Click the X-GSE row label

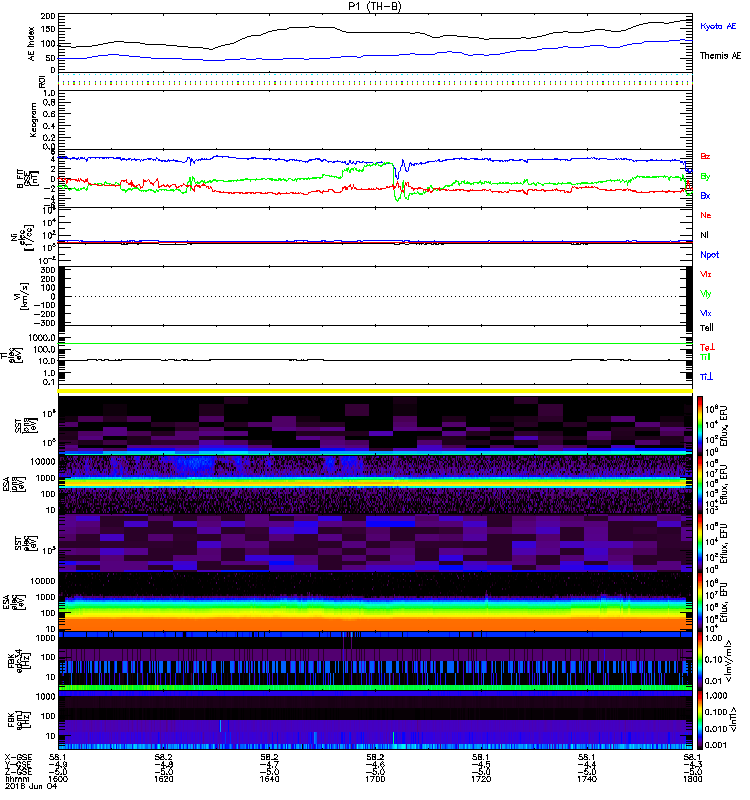18,758
